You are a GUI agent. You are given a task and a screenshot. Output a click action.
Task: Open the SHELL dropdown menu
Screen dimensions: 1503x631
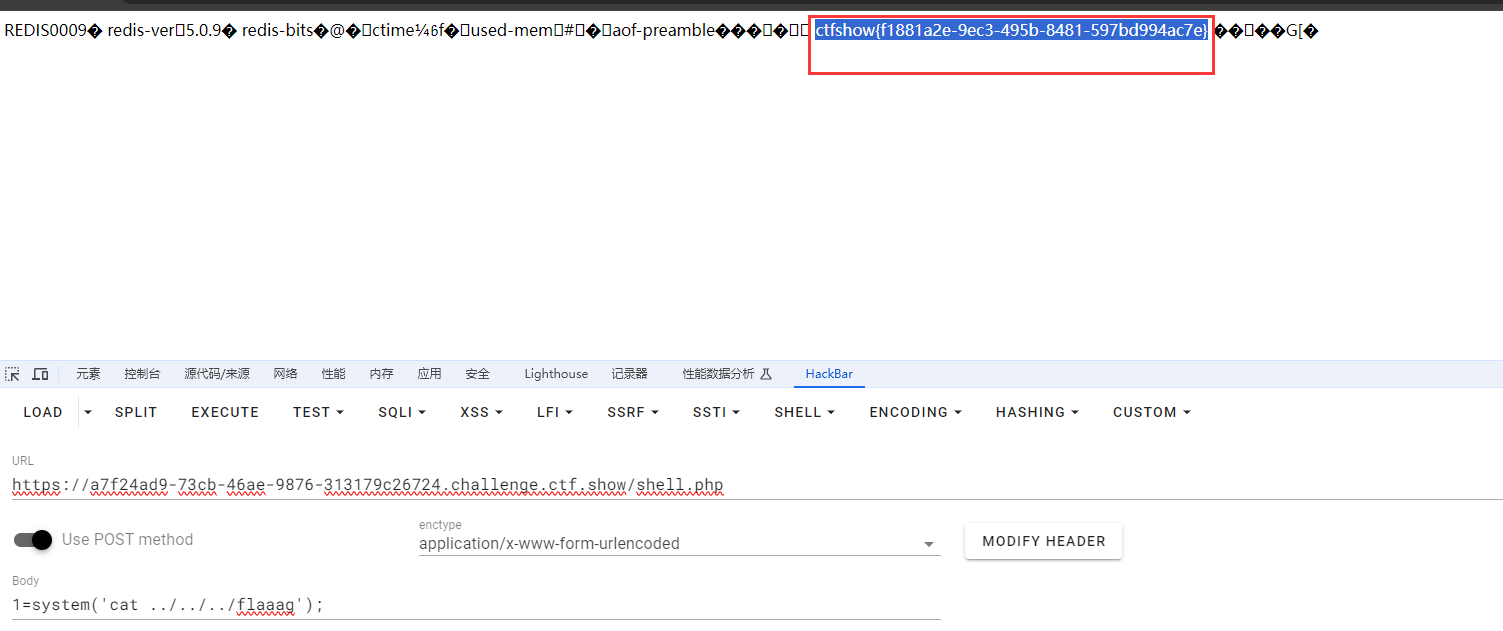pyautogui.click(x=804, y=412)
